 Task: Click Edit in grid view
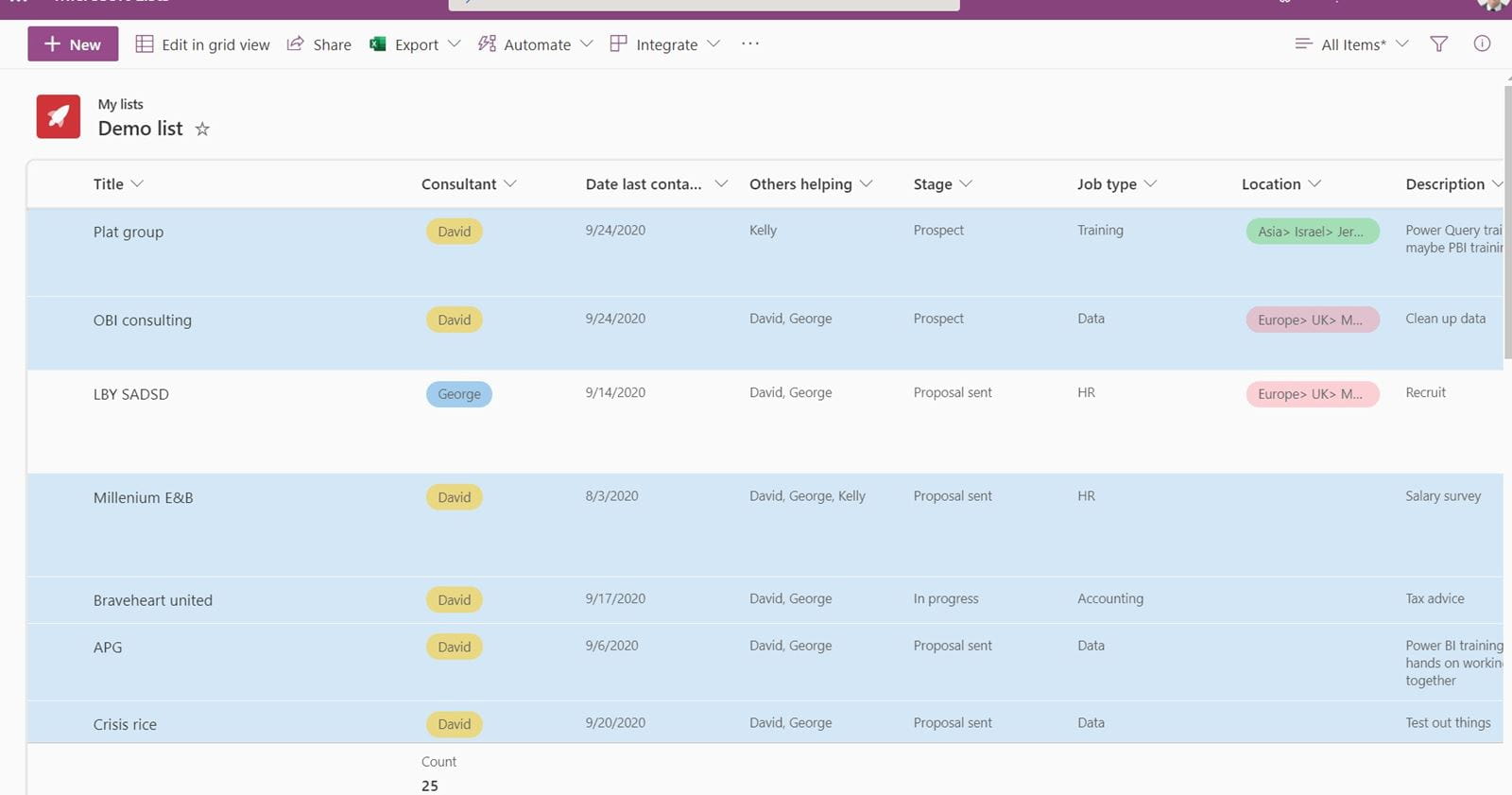[202, 44]
